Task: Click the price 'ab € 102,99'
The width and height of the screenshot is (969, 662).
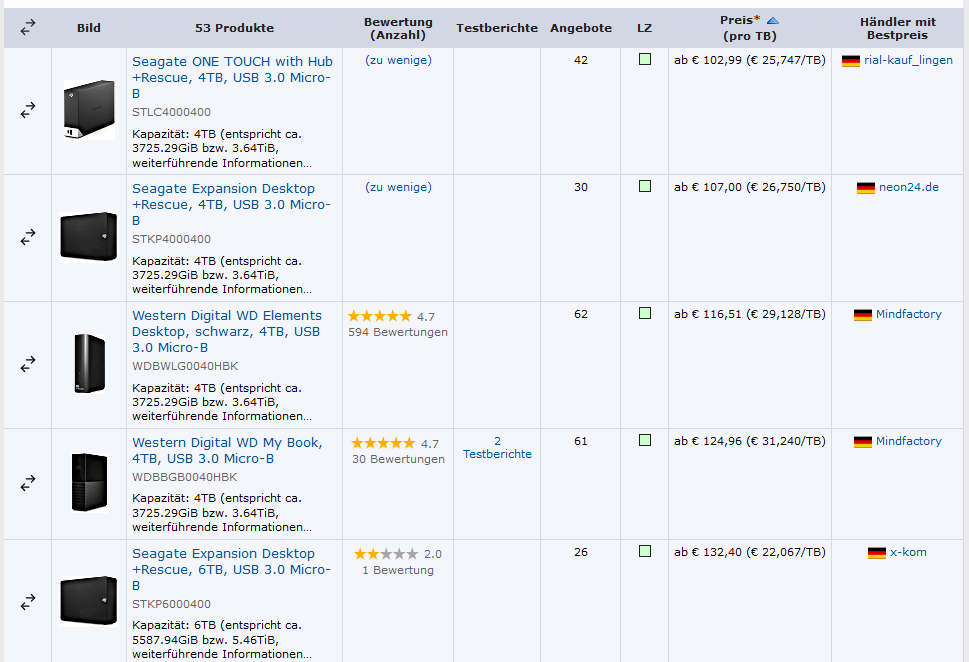Action: click(x=708, y=60)
